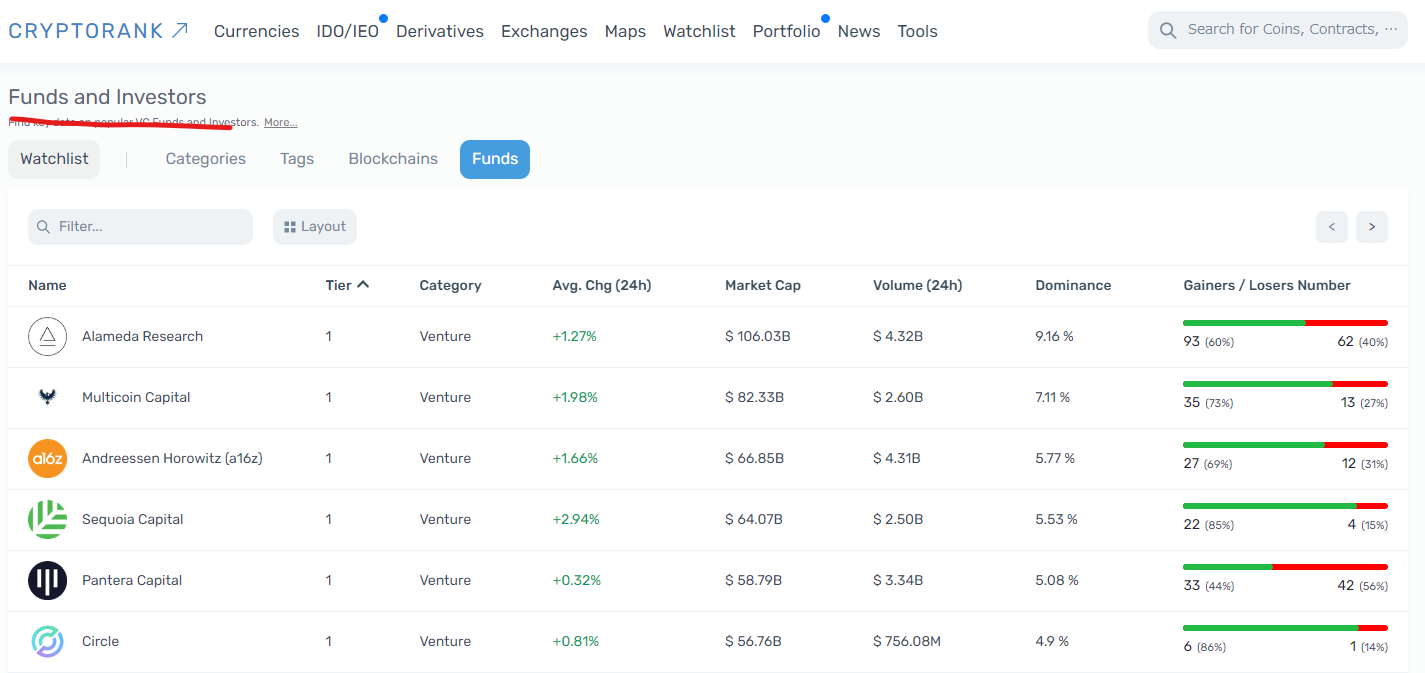1425x673 pixels.
Task: Switch to the Blockchains tab
Action: click(393, 159)
